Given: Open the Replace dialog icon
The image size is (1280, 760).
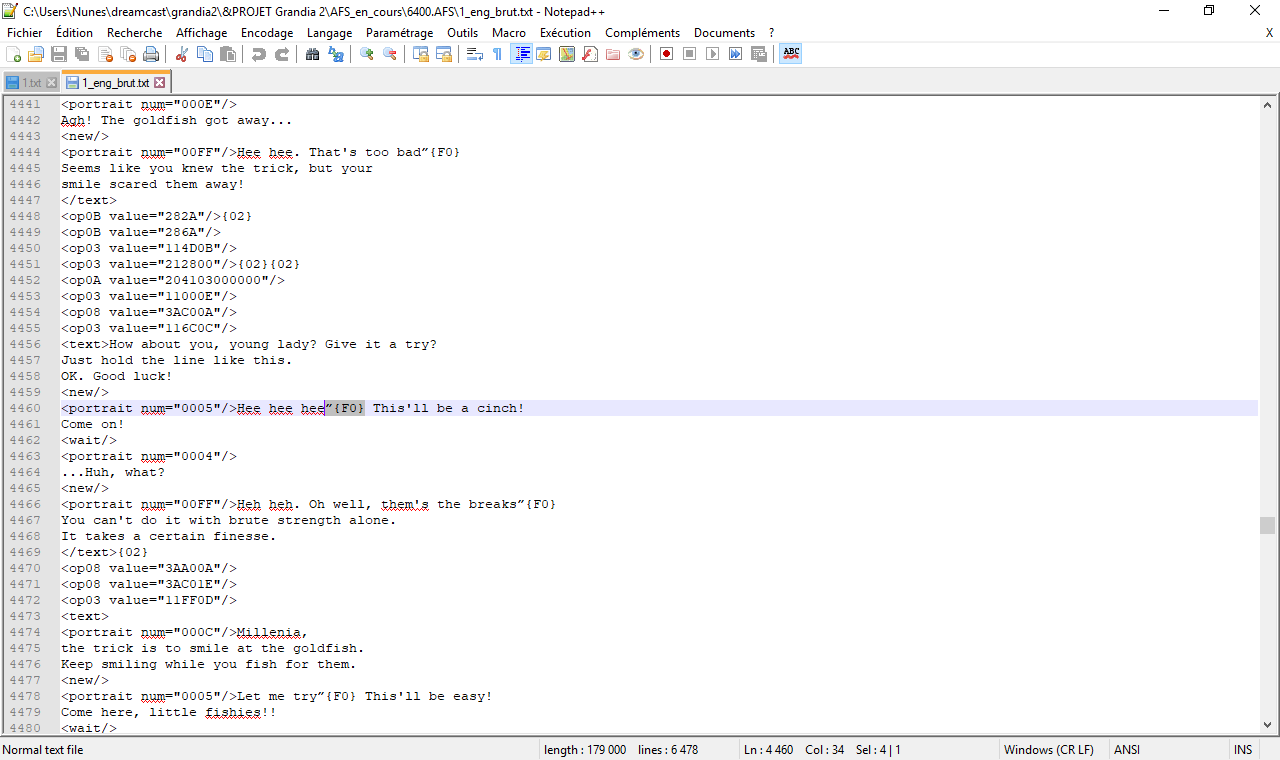Looking at the screenshot, I should click(336, 54).
